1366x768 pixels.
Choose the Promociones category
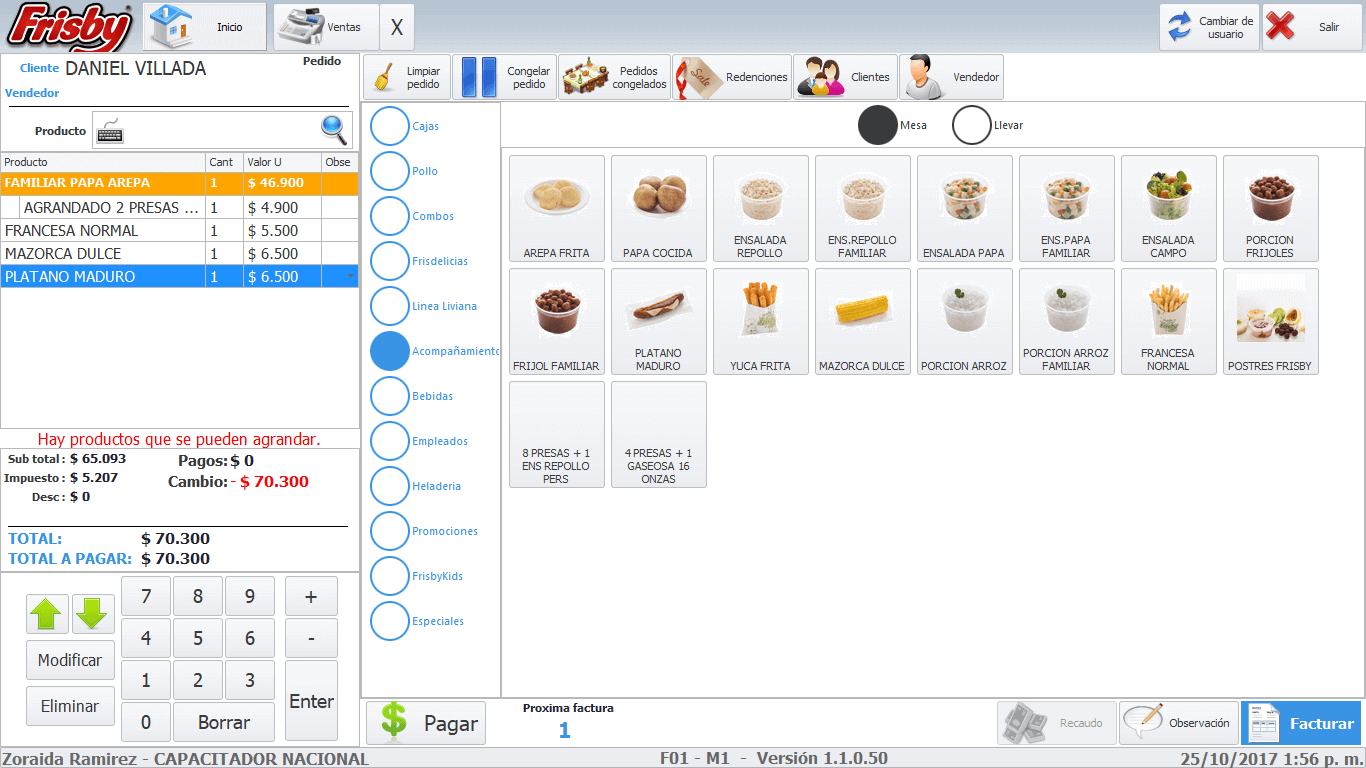point(390,531)
